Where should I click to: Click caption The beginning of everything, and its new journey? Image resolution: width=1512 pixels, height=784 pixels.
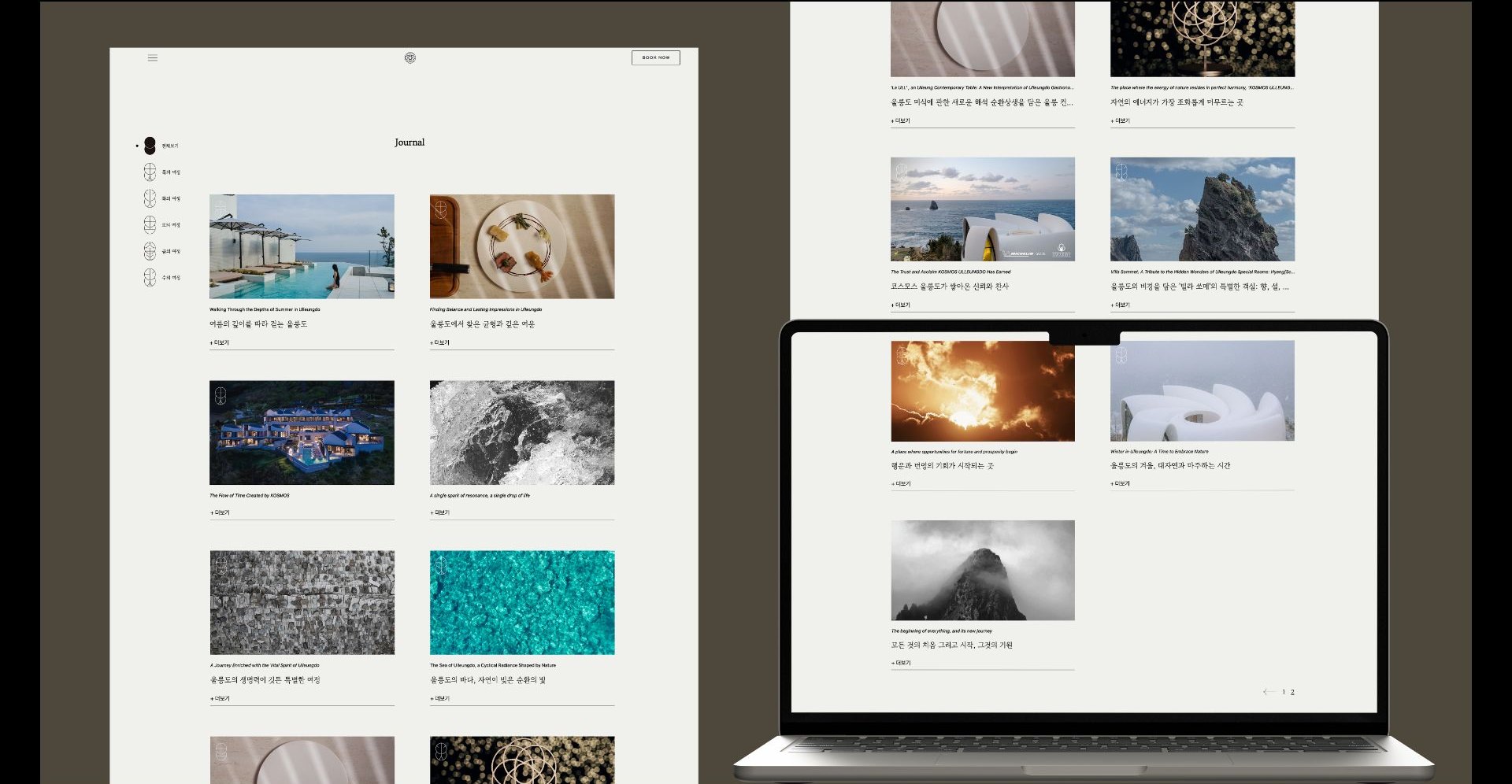click(x=941, y=631)
